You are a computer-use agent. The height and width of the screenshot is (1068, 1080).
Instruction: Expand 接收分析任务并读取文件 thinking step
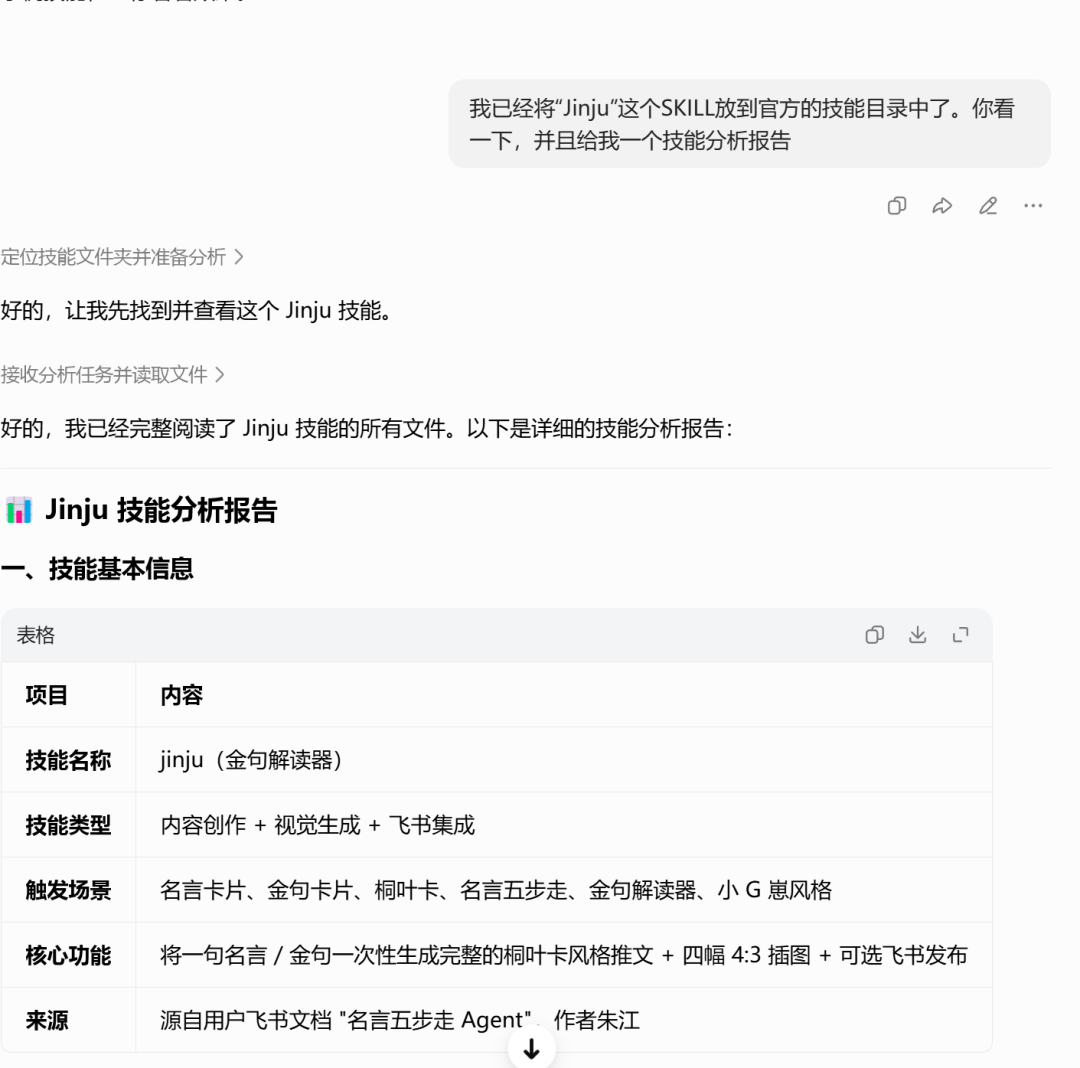[x=113, y=375]
